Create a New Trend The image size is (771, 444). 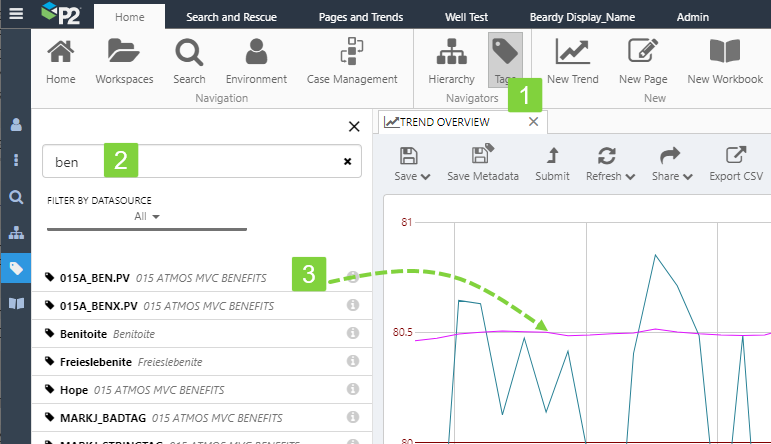pyautogui.click(x=572, y=61)
